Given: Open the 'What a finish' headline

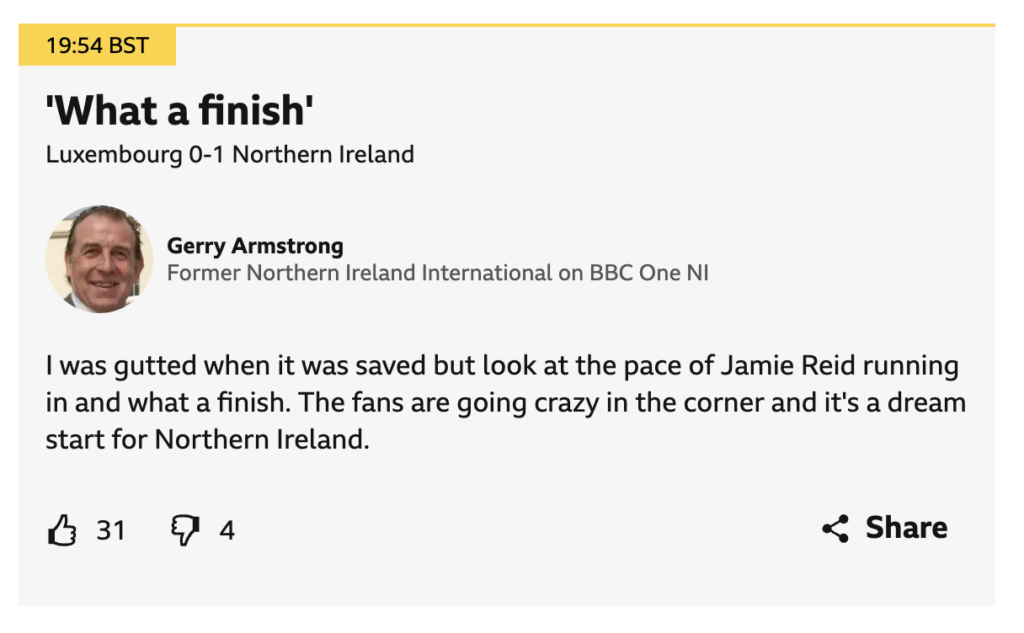Looking at the screenshot, I should pyautogui.click(x=180, y=110).
